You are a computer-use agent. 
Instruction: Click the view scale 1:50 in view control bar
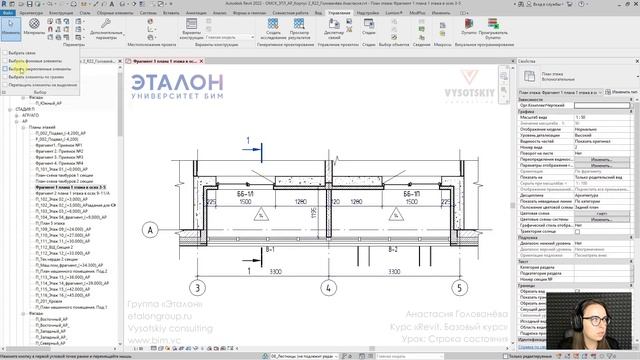pyautogui.click(x=138, y=349)
